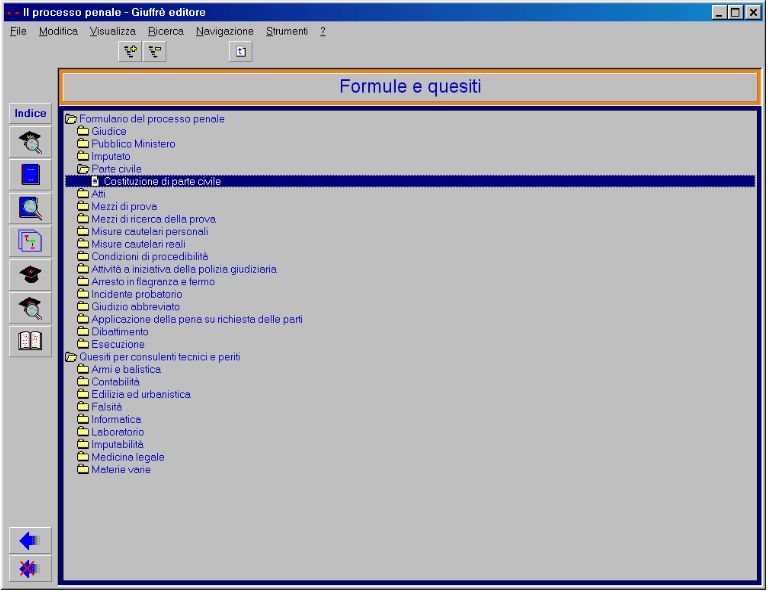Open Attività a iniziativa della polizia giudiziaria

pos(177,269)
